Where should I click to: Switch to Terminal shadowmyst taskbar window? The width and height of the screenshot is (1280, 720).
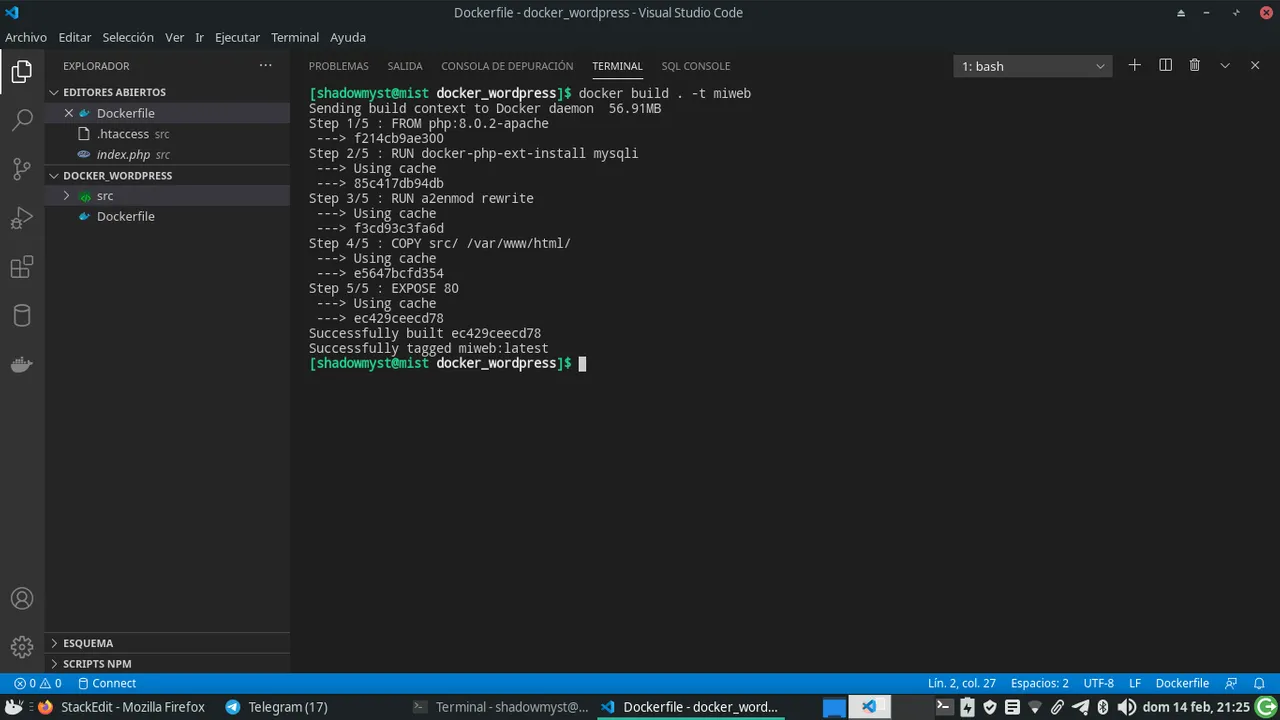(x=500, y=707)
